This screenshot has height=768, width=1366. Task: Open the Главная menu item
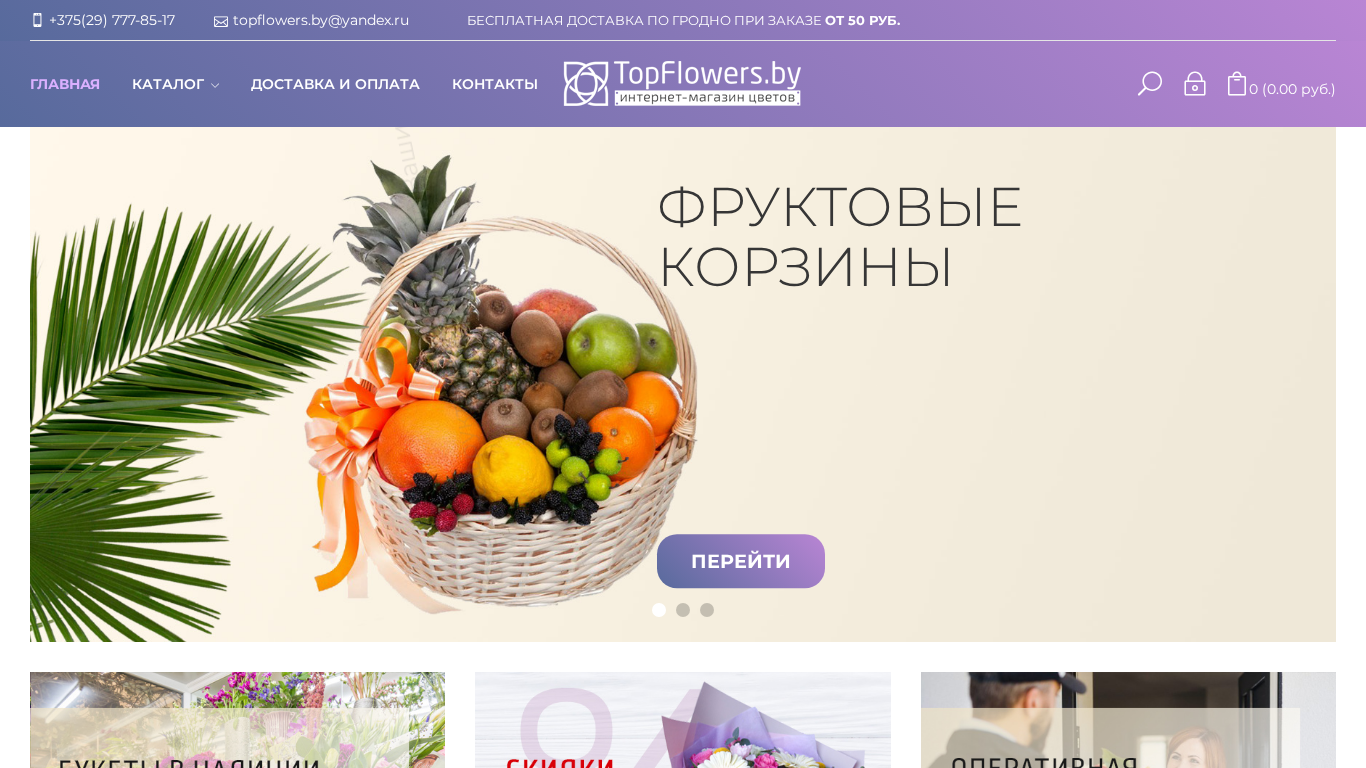(65, 84)
